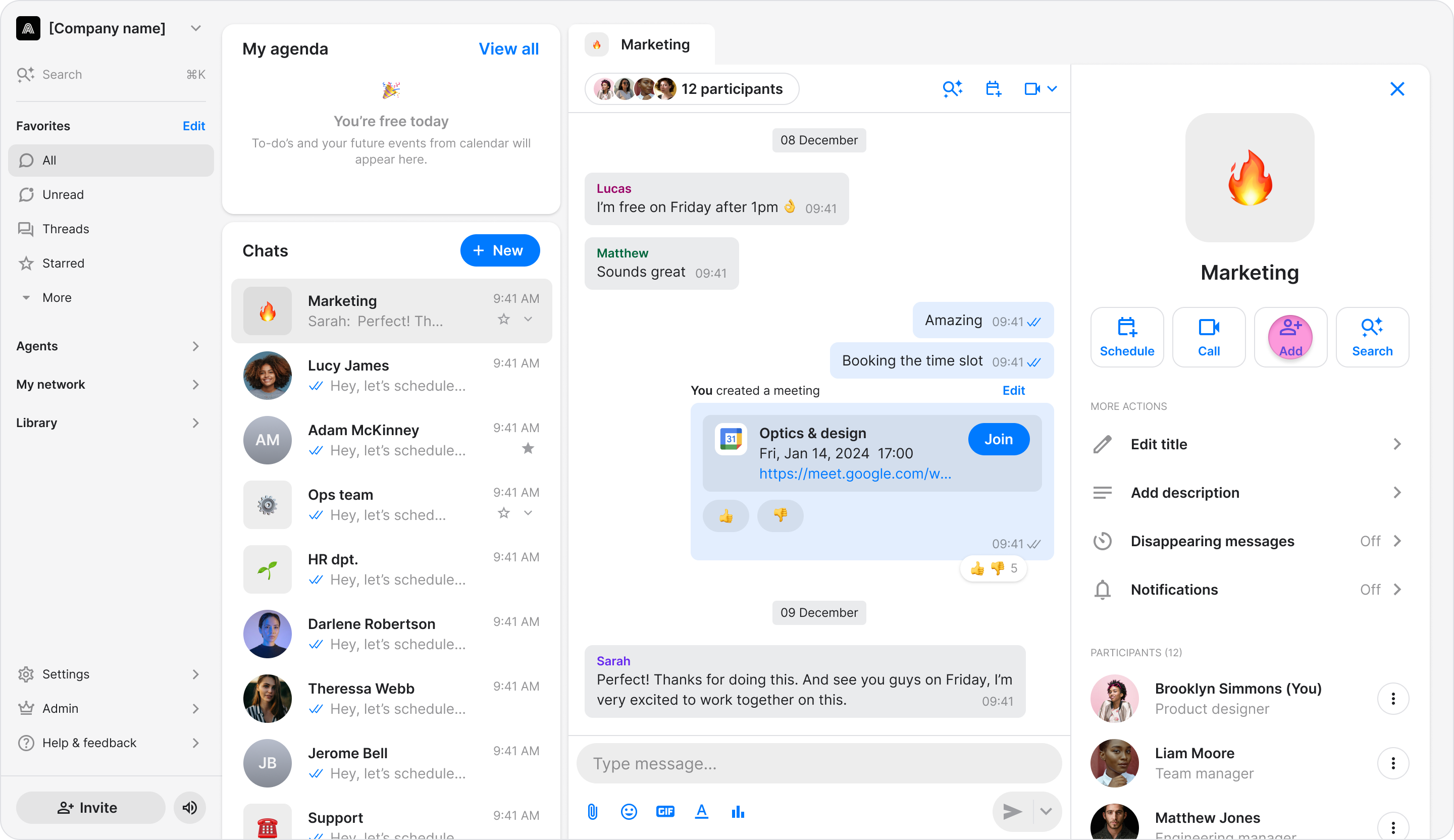Screen dimensions: 1454x840
Task: Click Call in Marketing details panel
Action: click(1209, 337)
